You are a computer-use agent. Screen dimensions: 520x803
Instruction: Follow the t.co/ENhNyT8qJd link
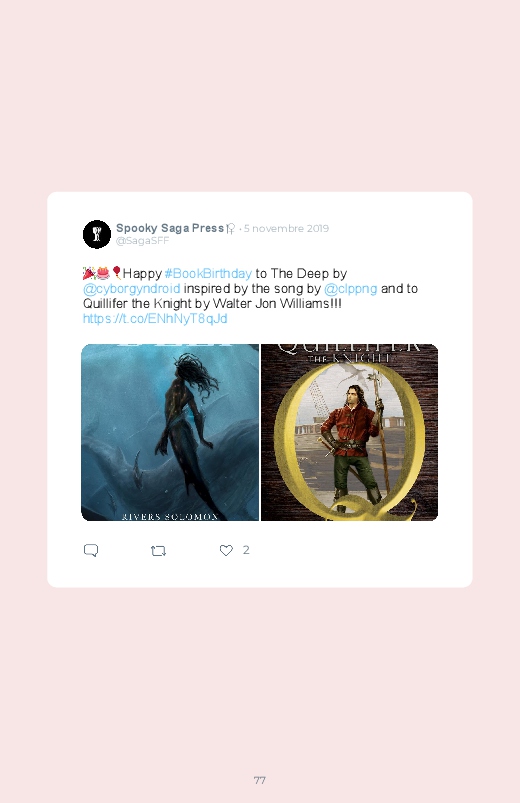click(155, 319)
